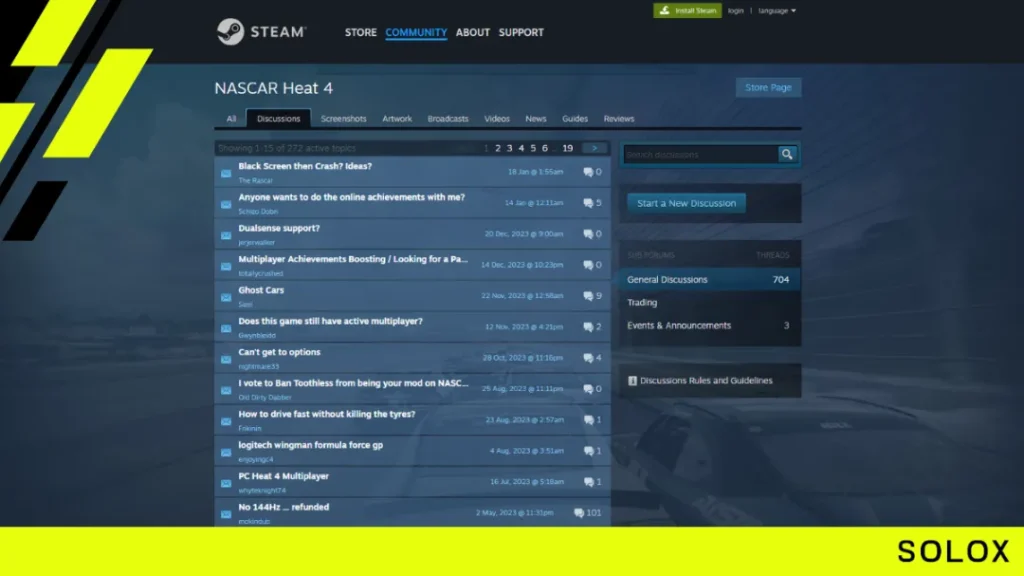
Task: Open thread 'Anyone wants to do the online achievements'
Action: 351,197
